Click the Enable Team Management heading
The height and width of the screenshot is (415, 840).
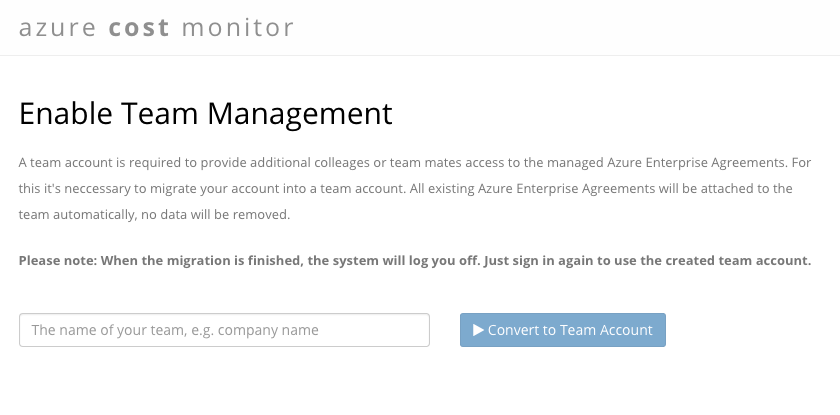[x=206, y=113]
